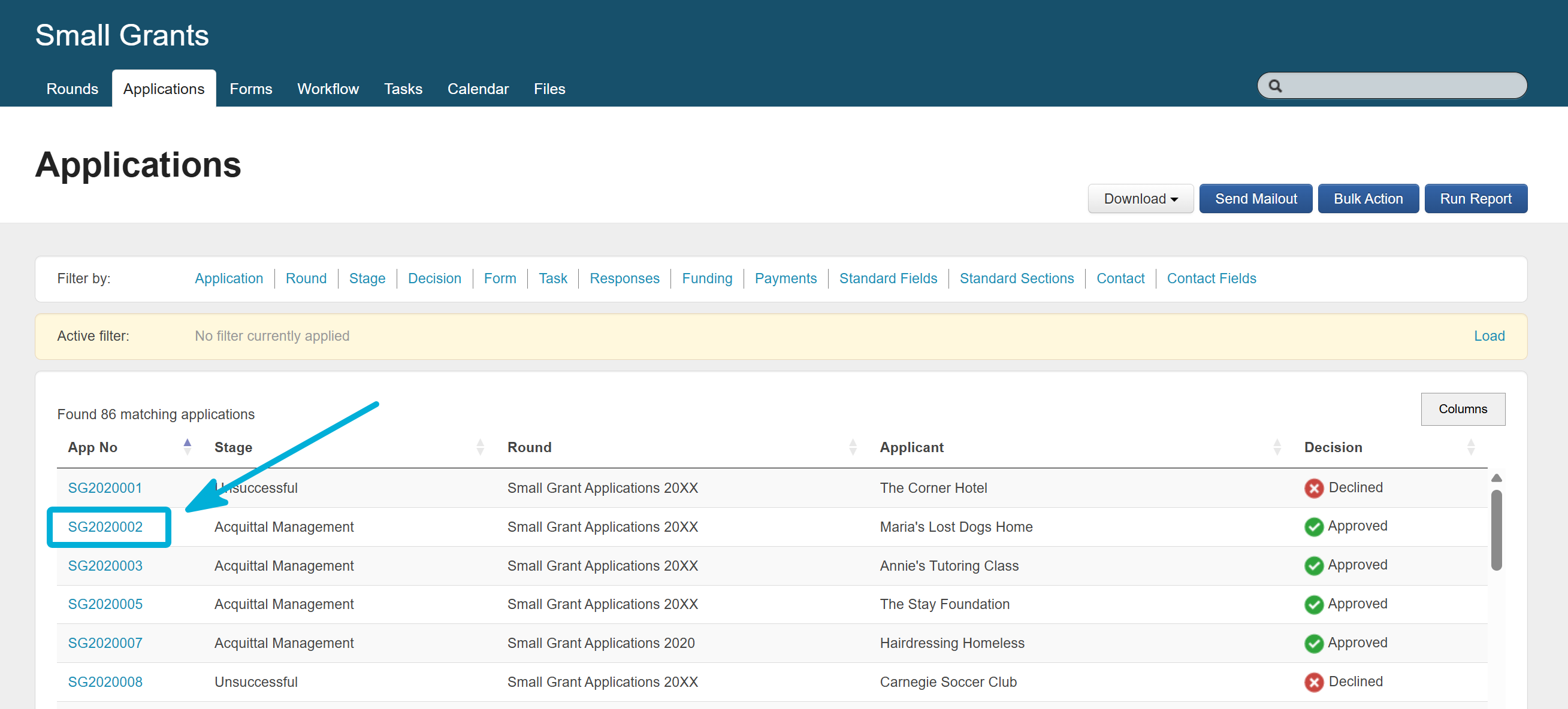The height and width of the screenshot is (709, 1568).
Task: Click the table scrollbar up arrow
Action: pyautogui.click(x=1496, y=478)
